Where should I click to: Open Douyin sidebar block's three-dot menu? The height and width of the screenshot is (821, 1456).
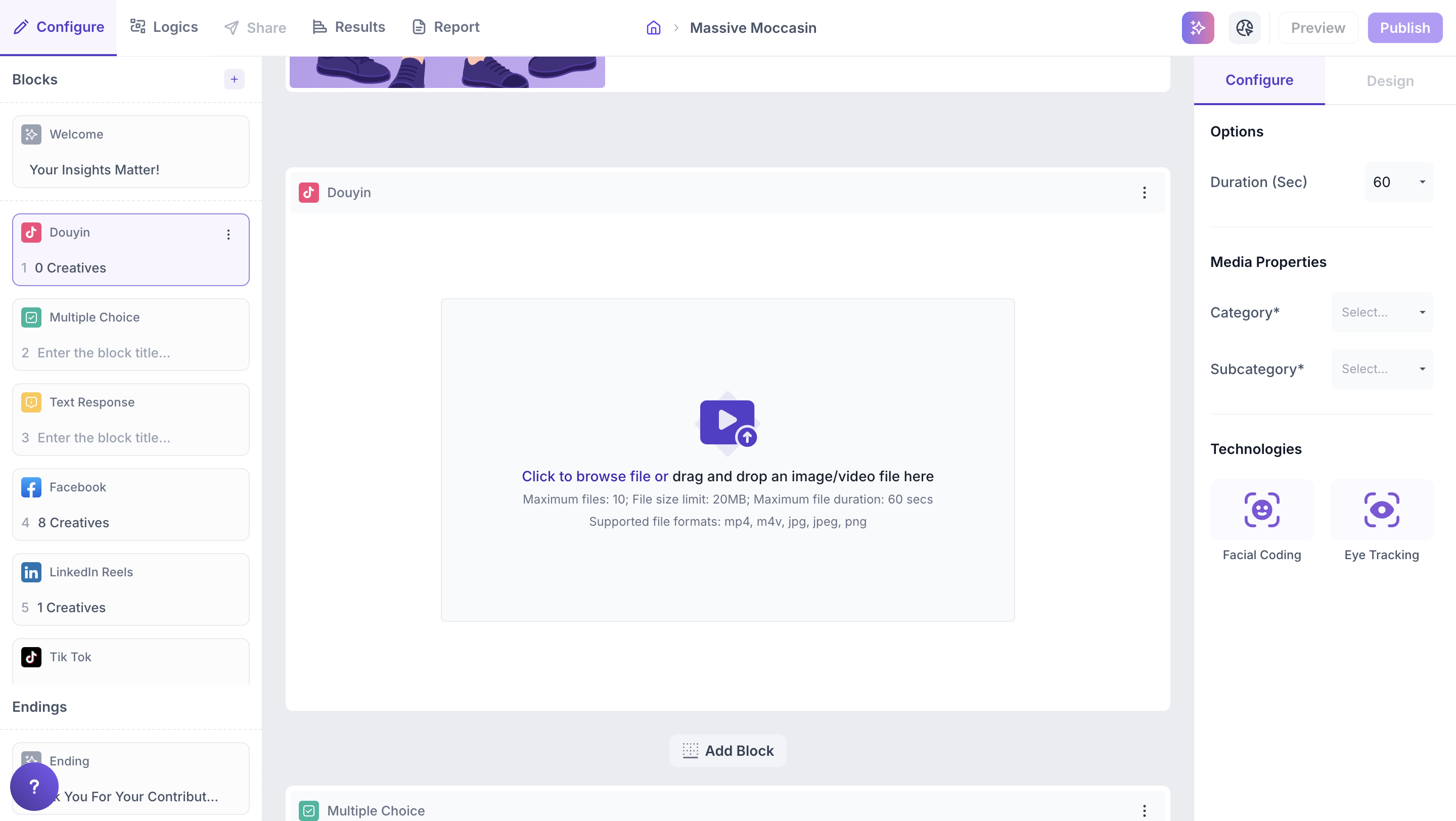[229, 235]
